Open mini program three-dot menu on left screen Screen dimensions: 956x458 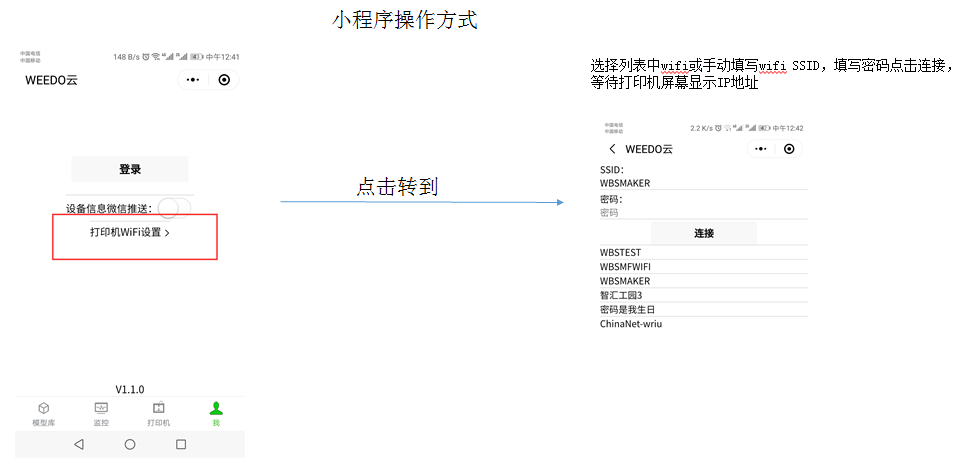tap(193, 80)
